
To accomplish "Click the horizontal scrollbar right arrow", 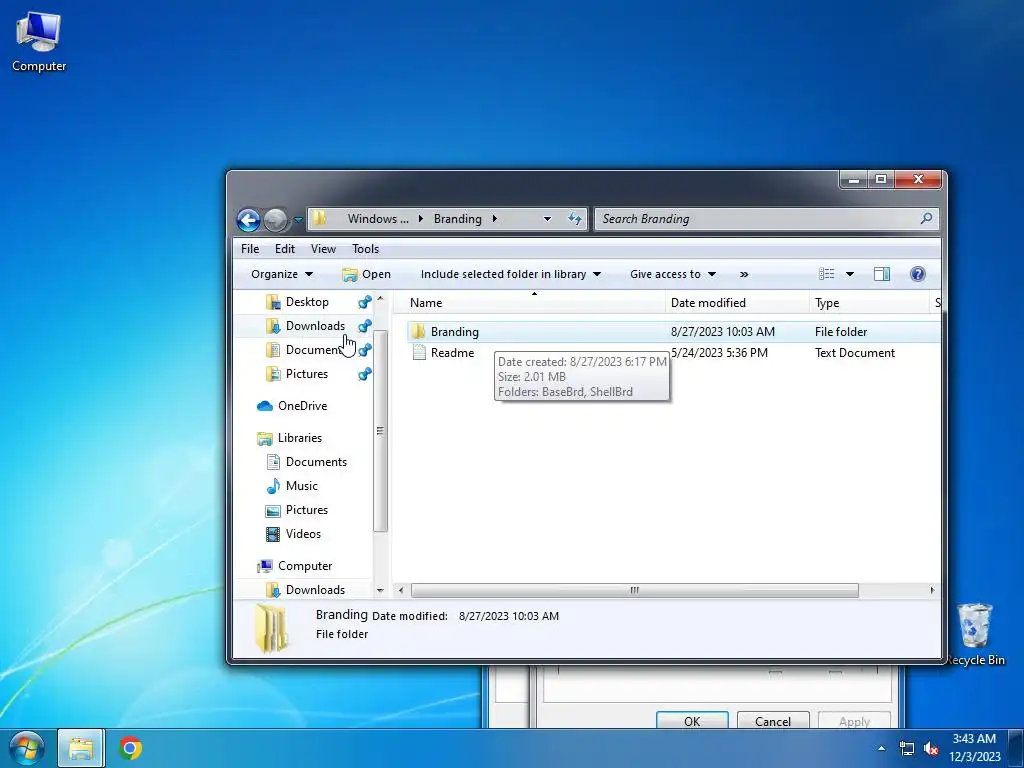I will click(932, 590).
